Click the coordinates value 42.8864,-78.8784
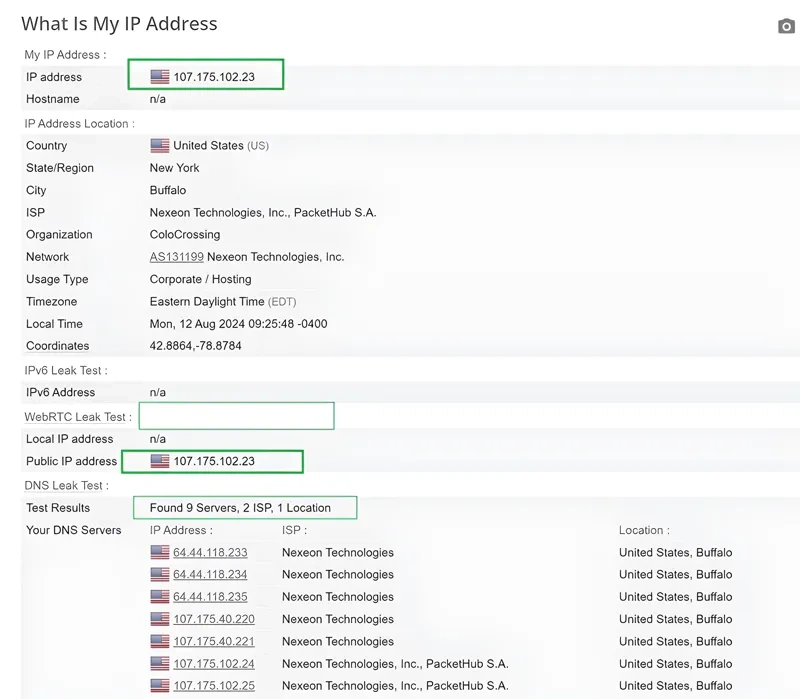Image resolution: width=800 pixels, height=699 pixels. click(195, 346)
